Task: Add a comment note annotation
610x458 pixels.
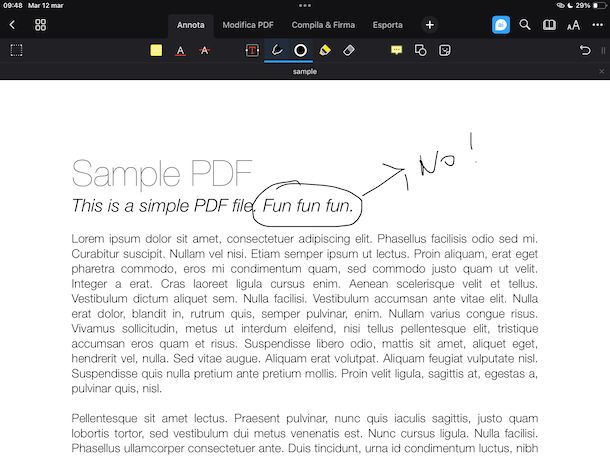Action: [396, 50]
